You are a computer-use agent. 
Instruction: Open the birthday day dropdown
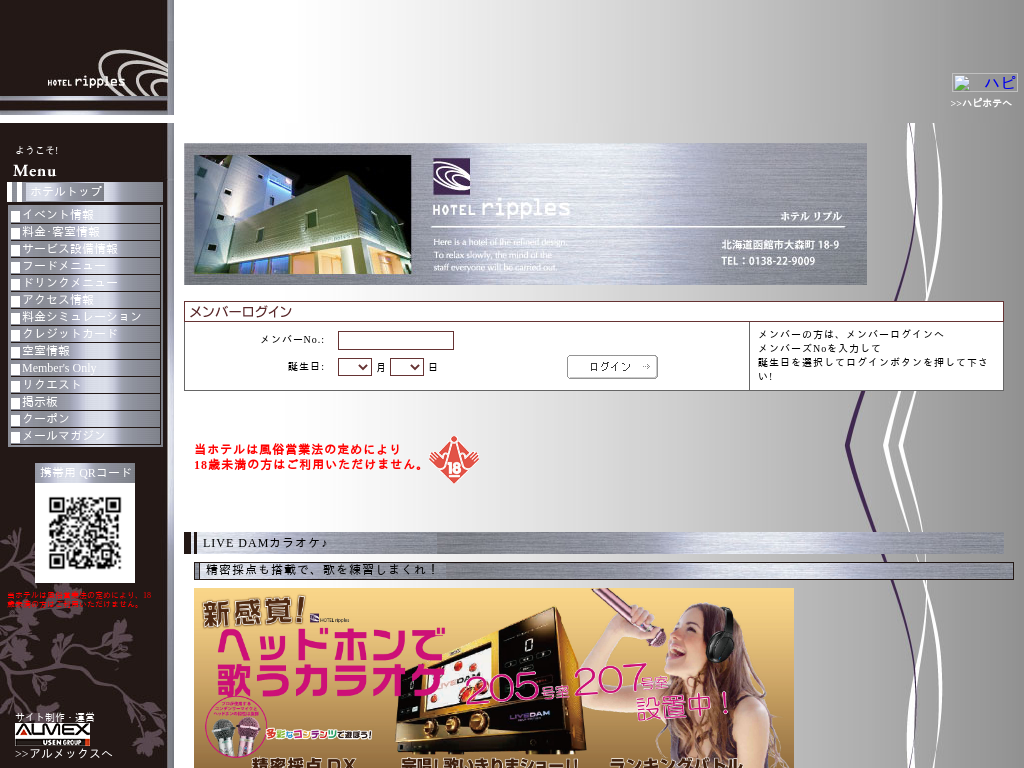point(407,367)
